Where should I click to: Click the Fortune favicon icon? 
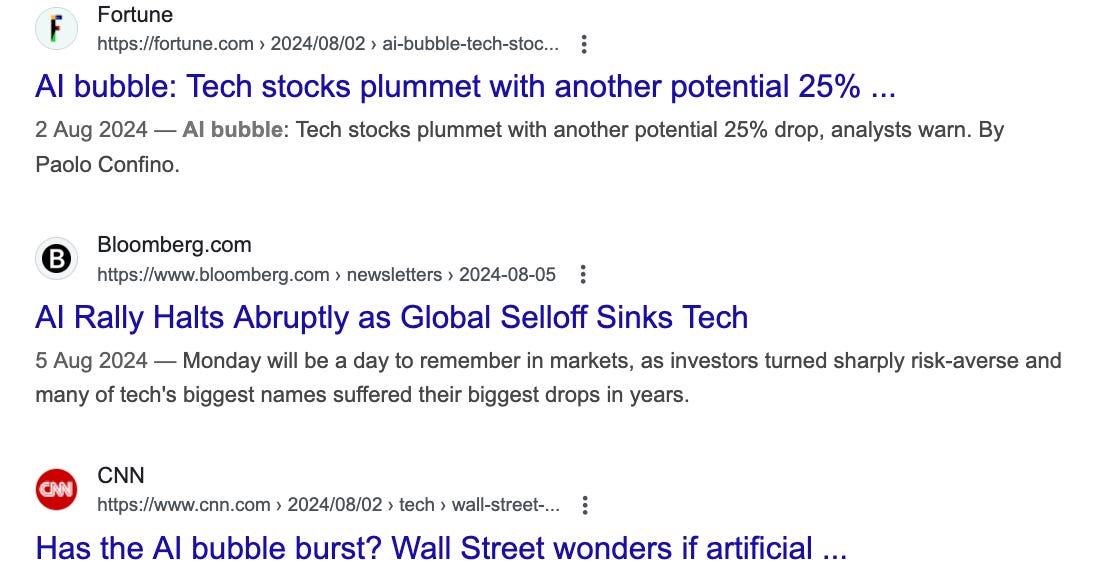57,28
